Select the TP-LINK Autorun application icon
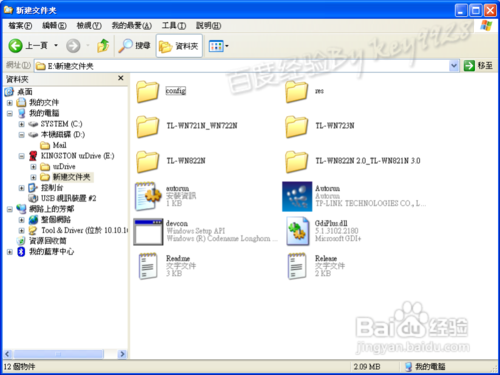 [x=297, y=196]
